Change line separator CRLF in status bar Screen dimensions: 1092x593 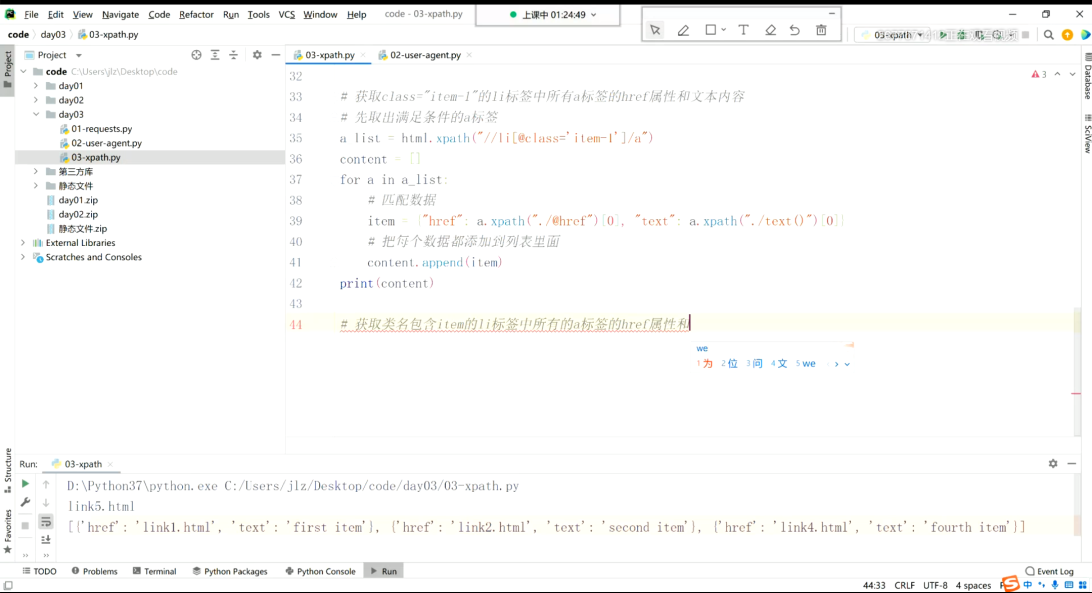tap(905, 585)
